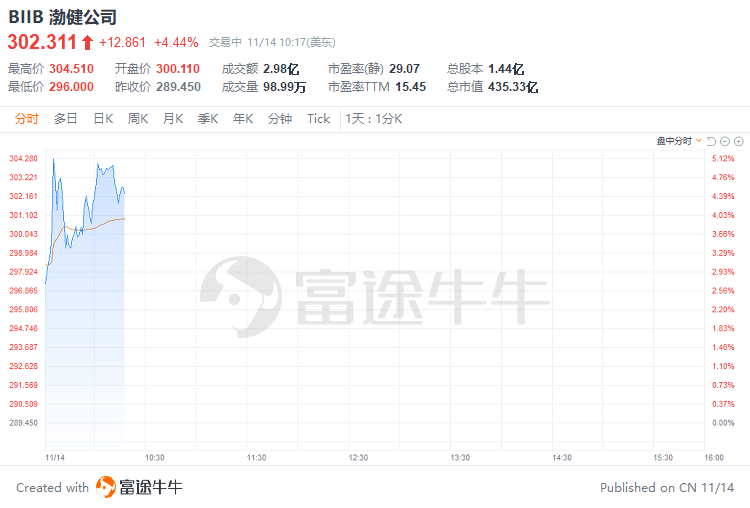Viewport: 750px width, 508px height.
Task: Click the trading status 交易中 timestamp
Action: pos(272,43)
